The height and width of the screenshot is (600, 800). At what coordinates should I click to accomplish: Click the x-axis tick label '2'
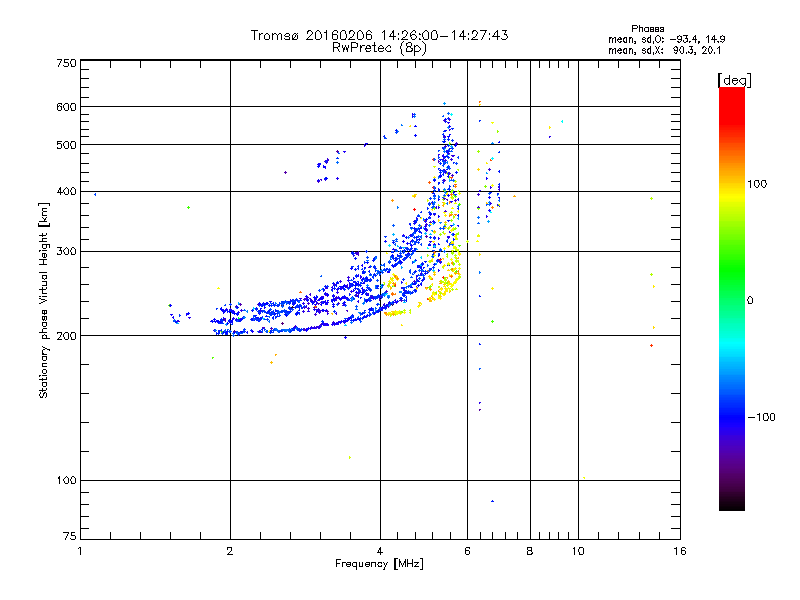point(230,551)
